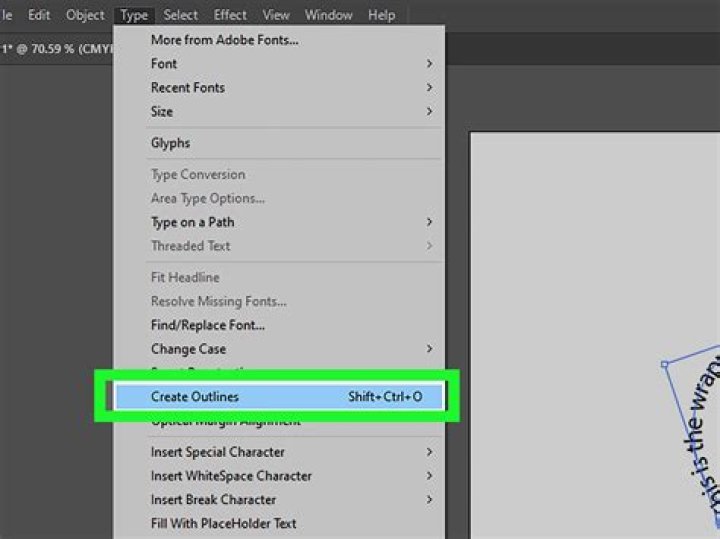Open the Object menu in menu bar
This screenshot has width=720, height=539.
85,15
